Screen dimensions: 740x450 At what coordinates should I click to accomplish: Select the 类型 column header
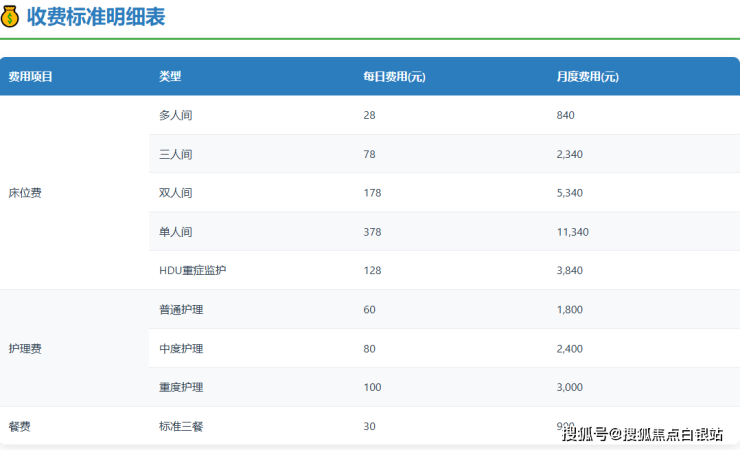(x=170, y=77)
